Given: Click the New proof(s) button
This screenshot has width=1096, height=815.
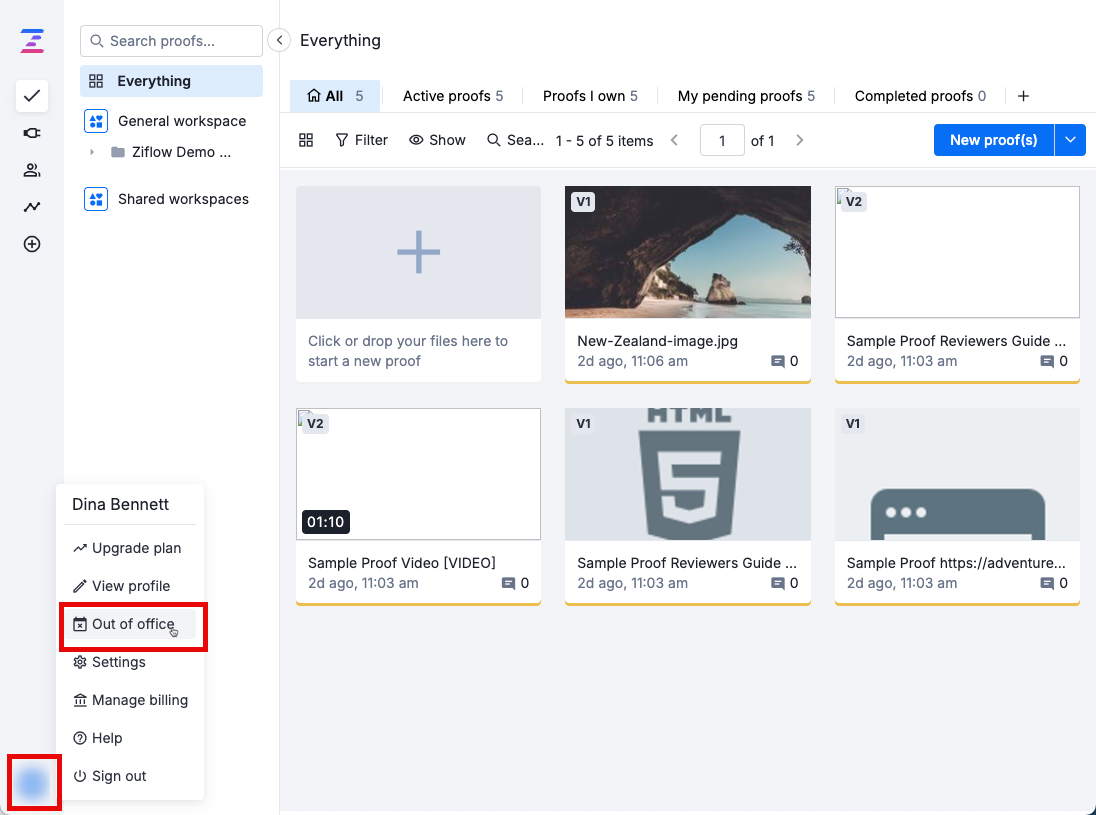Looking at the screenshot, I should [x=993, y=140].
